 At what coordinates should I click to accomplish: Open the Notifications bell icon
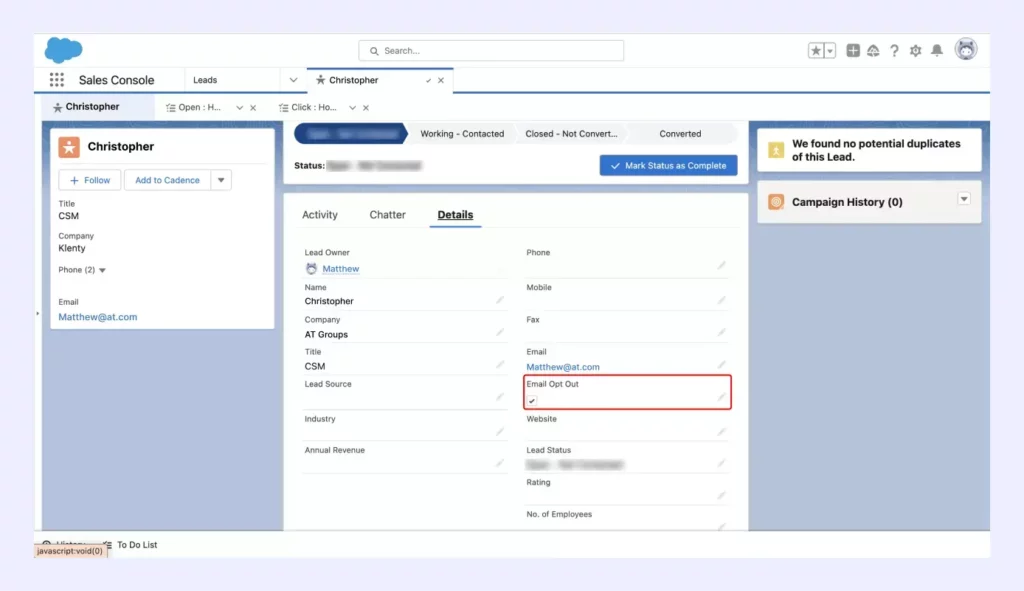[937, 50]
